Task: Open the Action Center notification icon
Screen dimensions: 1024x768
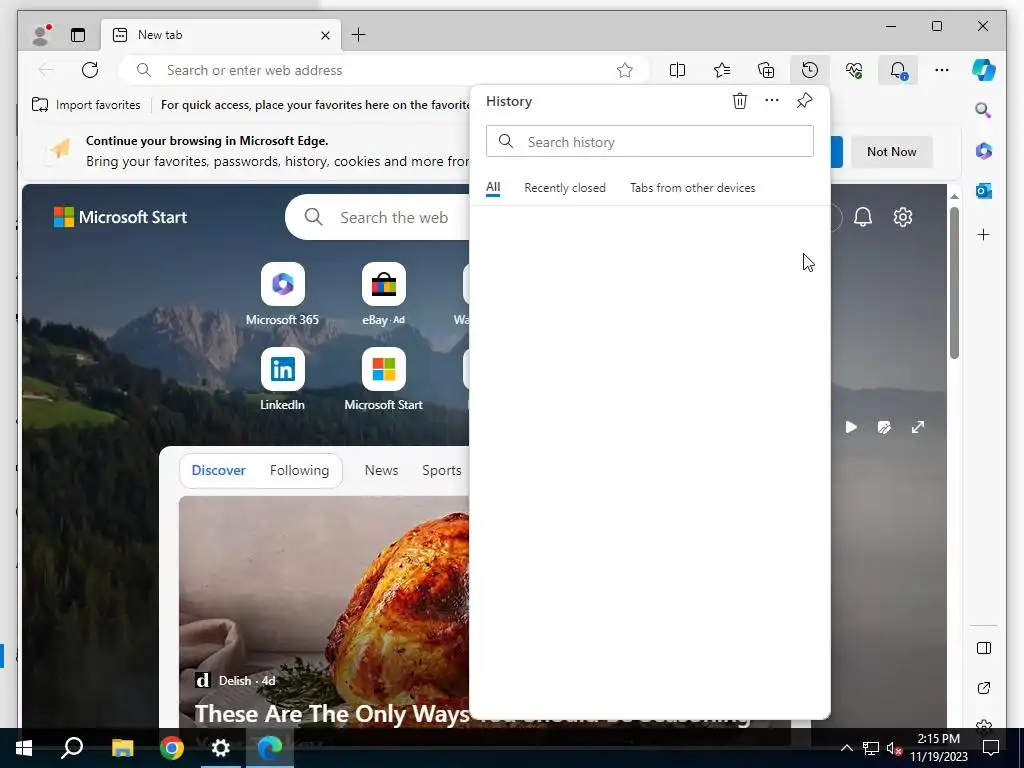Action: [991, 748]
